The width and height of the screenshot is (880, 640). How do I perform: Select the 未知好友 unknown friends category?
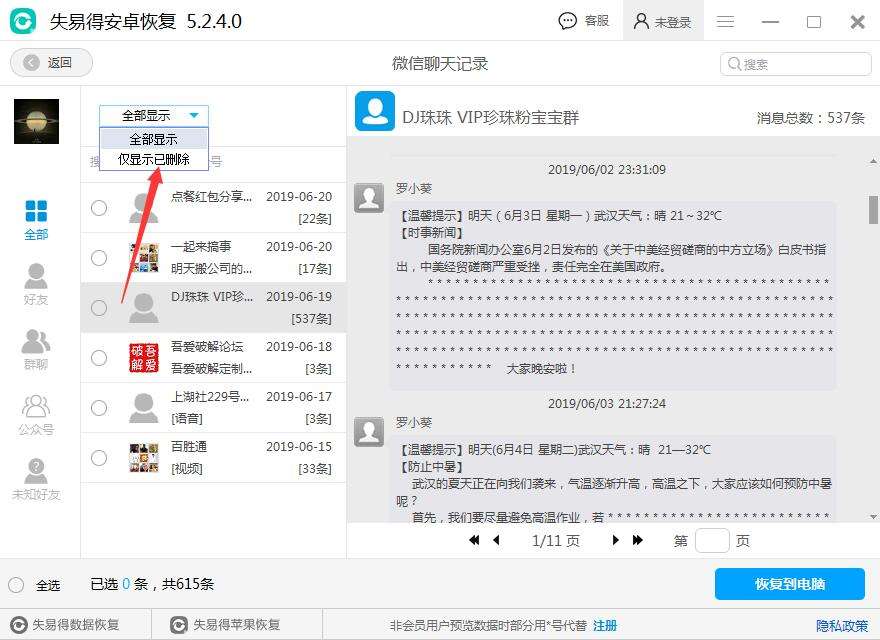pyautogui.click(x=36, y=479)
